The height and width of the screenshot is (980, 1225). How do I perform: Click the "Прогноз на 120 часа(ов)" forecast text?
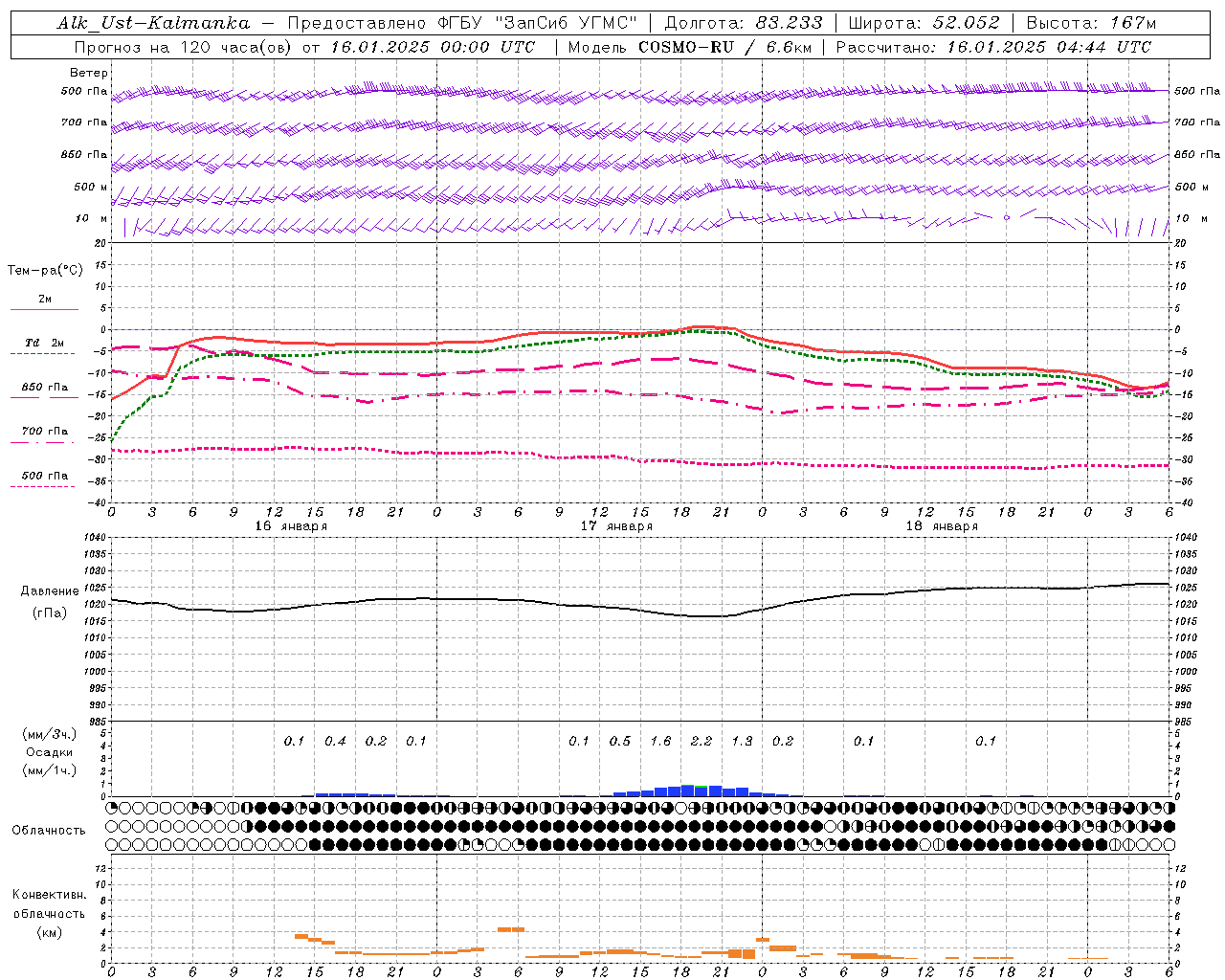point(183,47)
